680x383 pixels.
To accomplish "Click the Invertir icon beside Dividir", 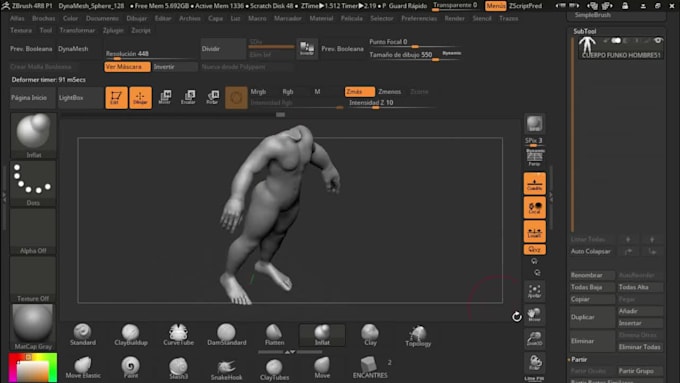I will coord(307,49).
